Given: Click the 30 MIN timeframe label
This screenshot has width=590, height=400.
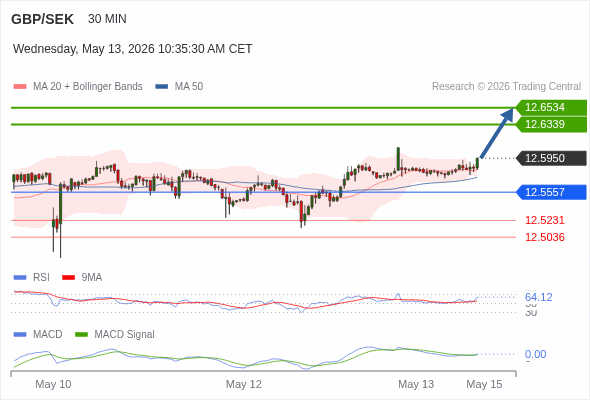Looking at the screenshot, I should pos(107,19).
